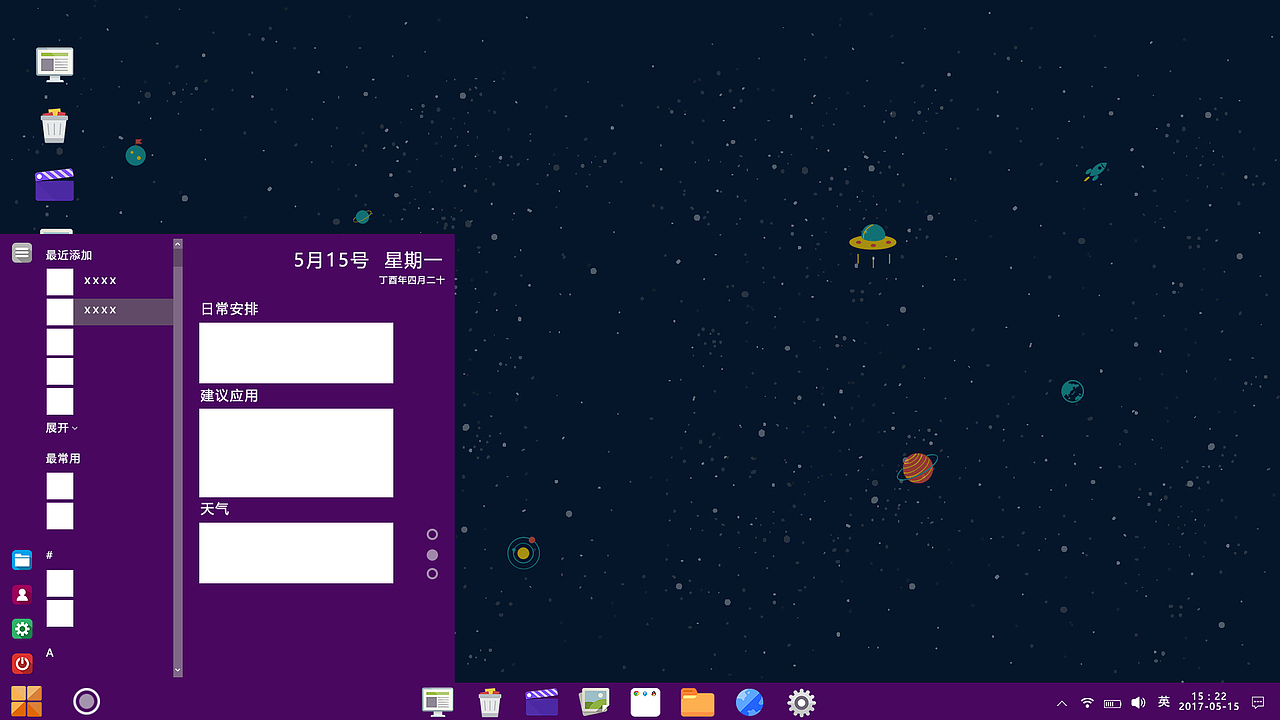This screenshot has width=1280, height=720.
Task: Click the 英 input method switcher
Action: (x=1166, y=702)
